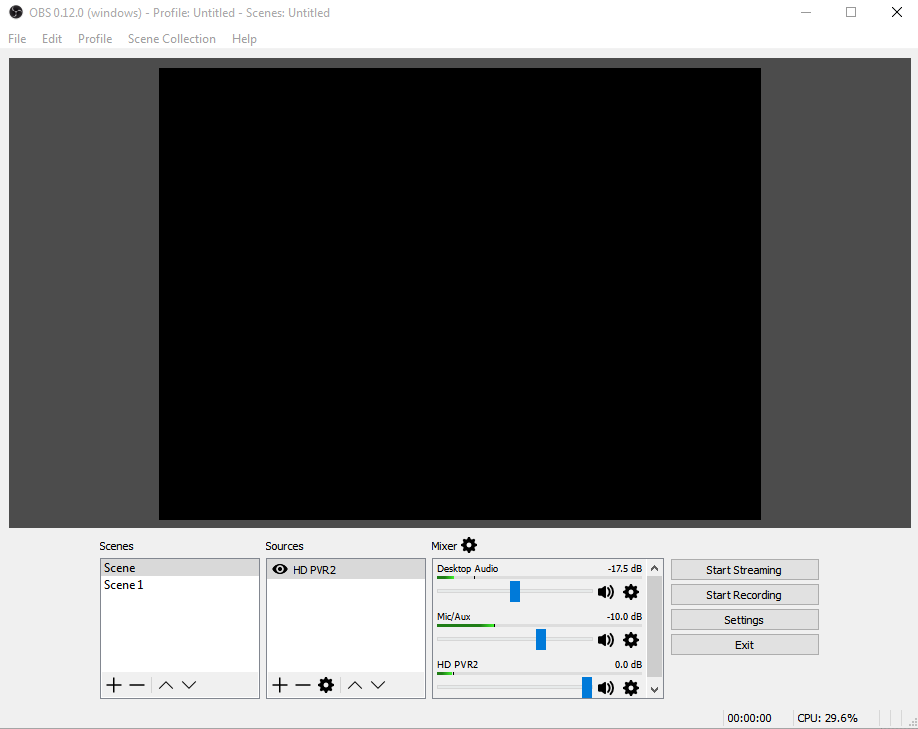Click the HD PVR2 volume slider handle
918x729 pixels.
coord(587,687)
